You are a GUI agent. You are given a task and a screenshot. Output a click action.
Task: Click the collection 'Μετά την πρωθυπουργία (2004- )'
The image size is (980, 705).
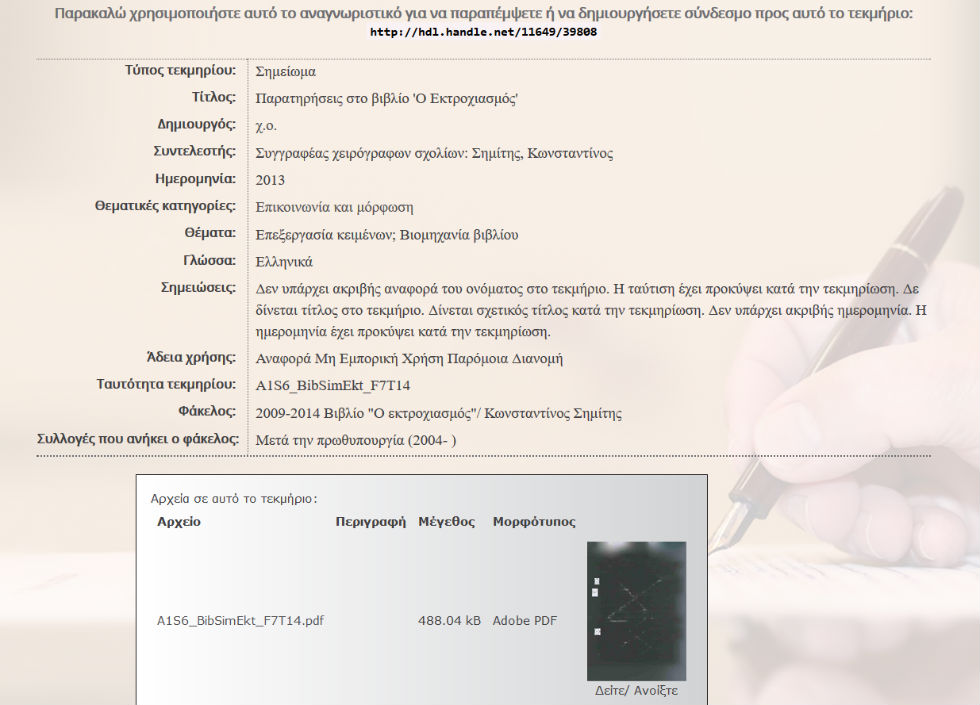coord(356,440)
